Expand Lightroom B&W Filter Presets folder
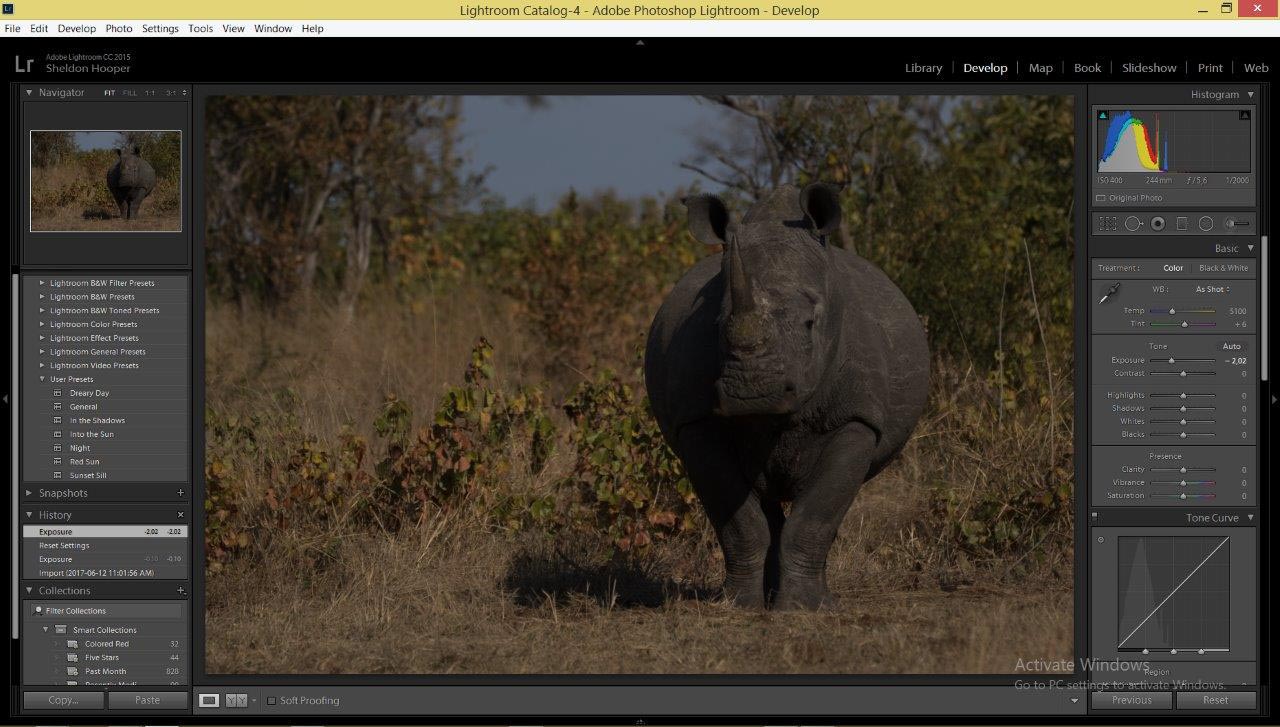Screen dimensions: 1280x727 coord(42,283)
